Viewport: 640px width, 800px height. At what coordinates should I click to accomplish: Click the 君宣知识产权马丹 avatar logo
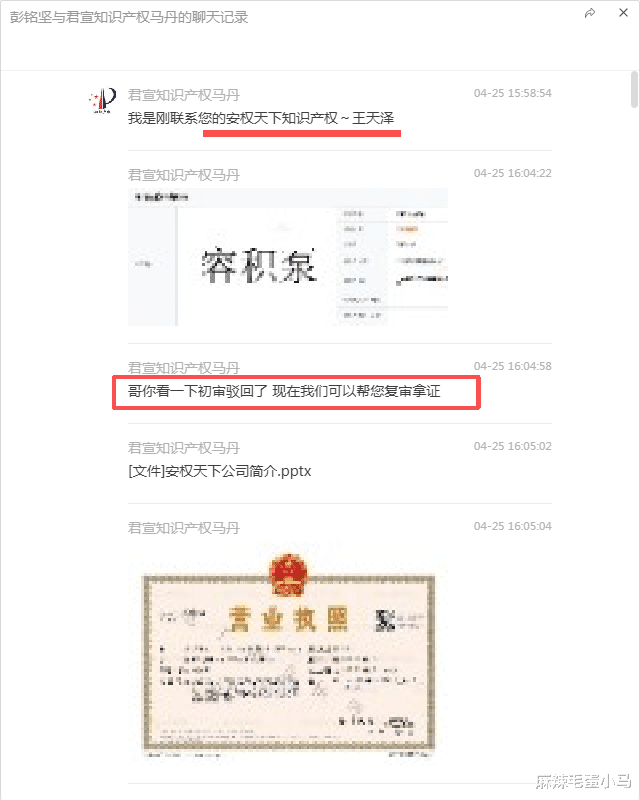103,101
